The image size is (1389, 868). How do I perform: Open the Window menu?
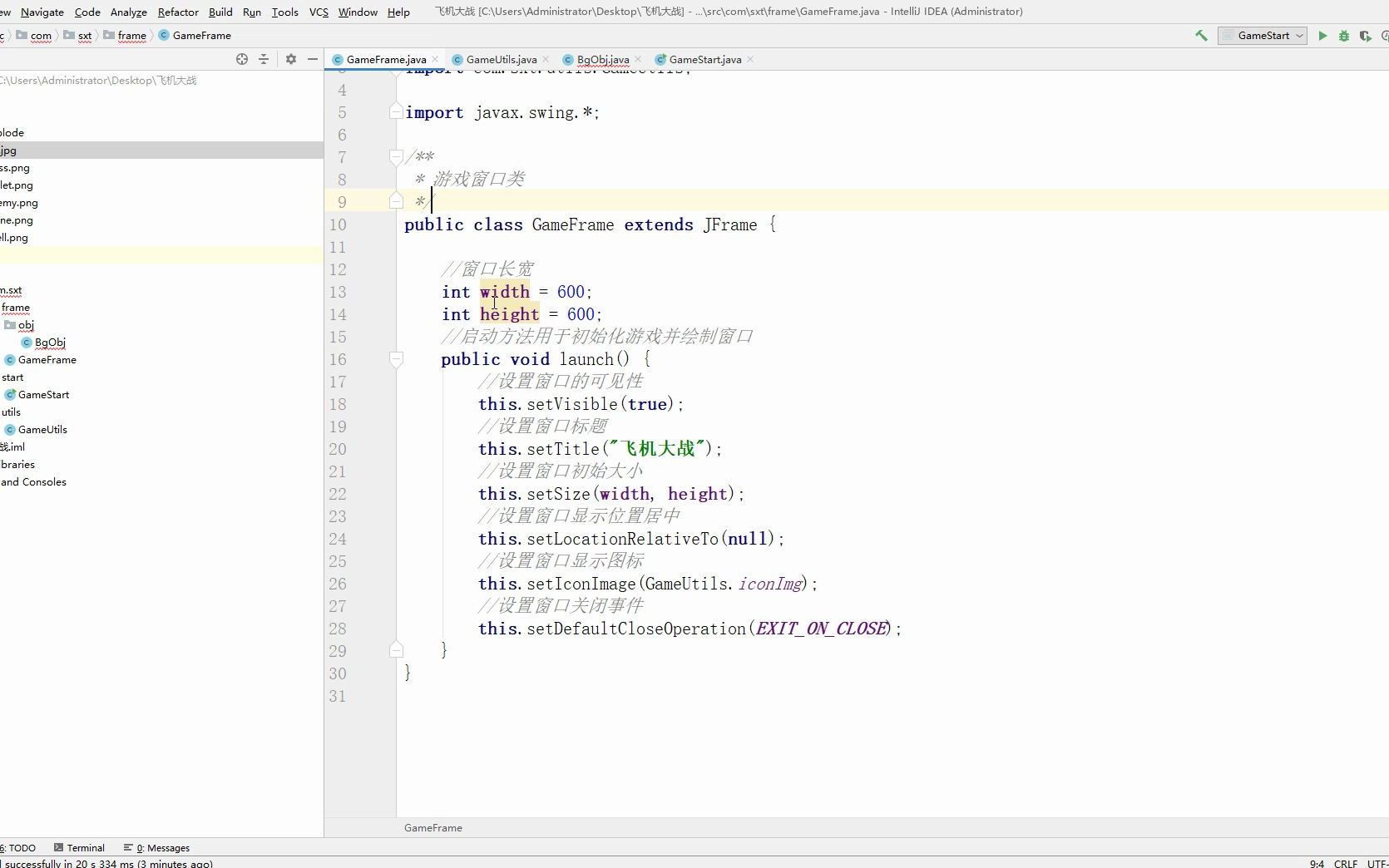coord(358,12)
